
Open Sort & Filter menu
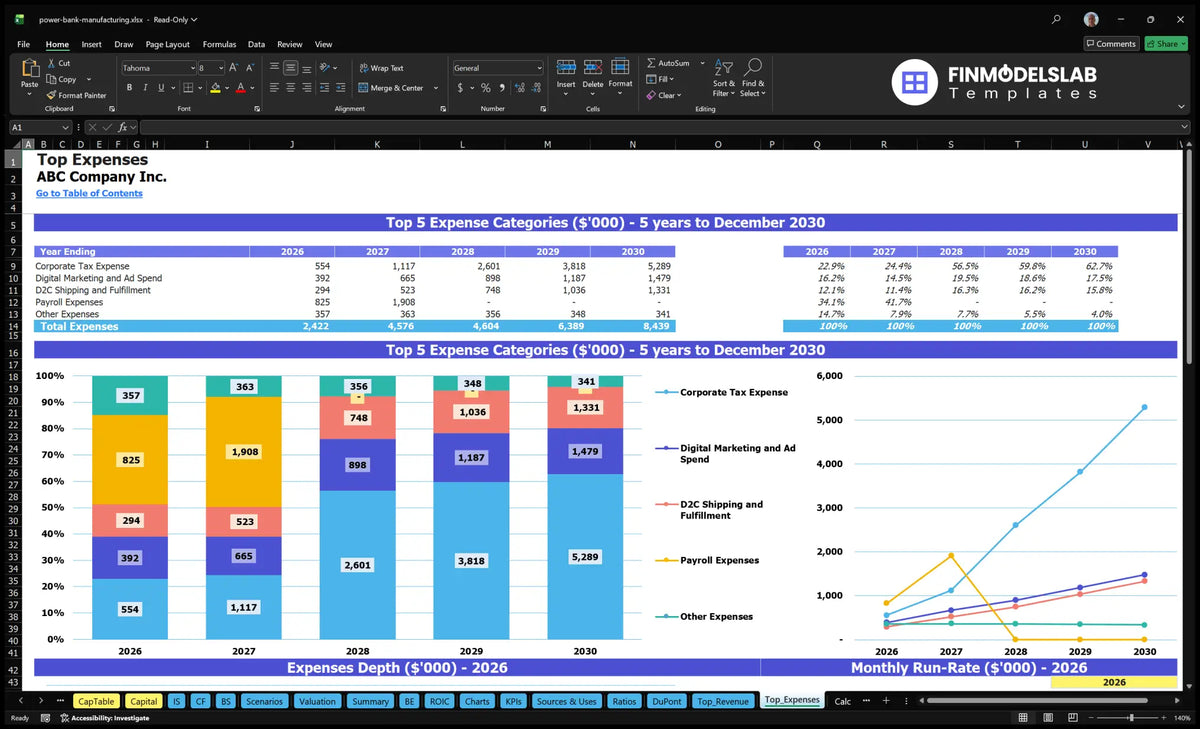[723, 78]
